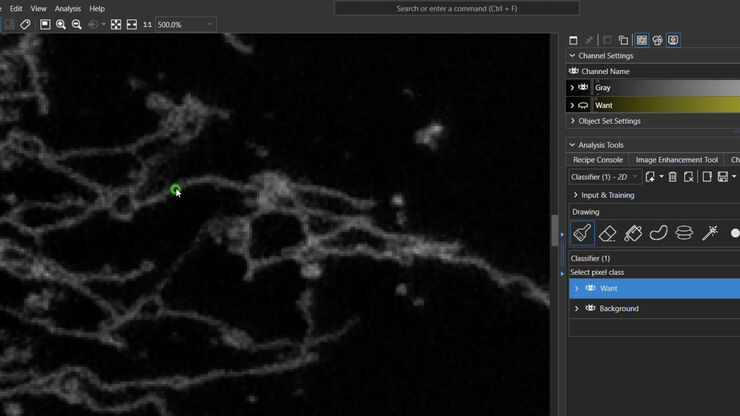Viewport: 740px width, 416px height.
Task: Toggle visibility of Want channel
Action: pos(583,105)
